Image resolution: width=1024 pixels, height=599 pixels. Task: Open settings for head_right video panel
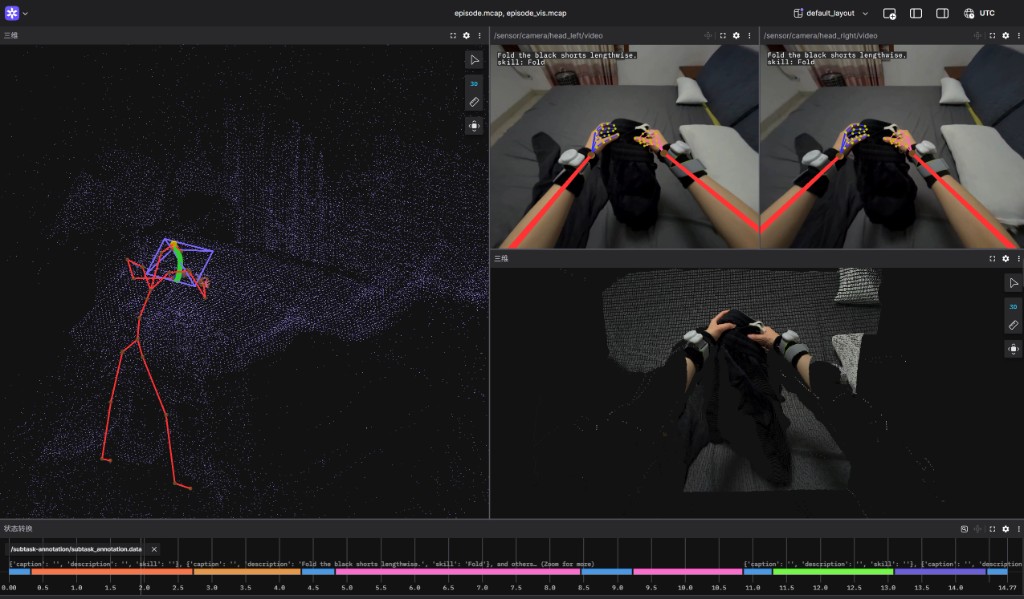pyautogui.click(x=1006, y=35)
